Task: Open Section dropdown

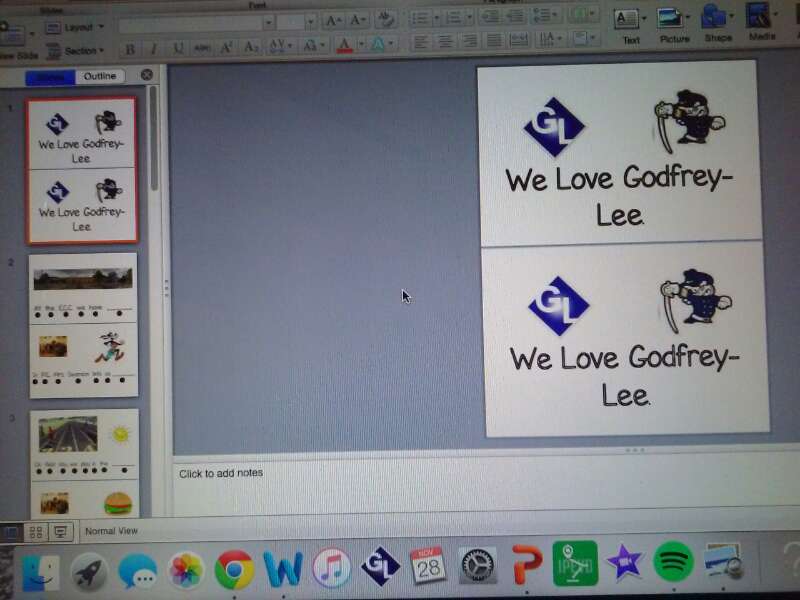Action: (74, 51)
